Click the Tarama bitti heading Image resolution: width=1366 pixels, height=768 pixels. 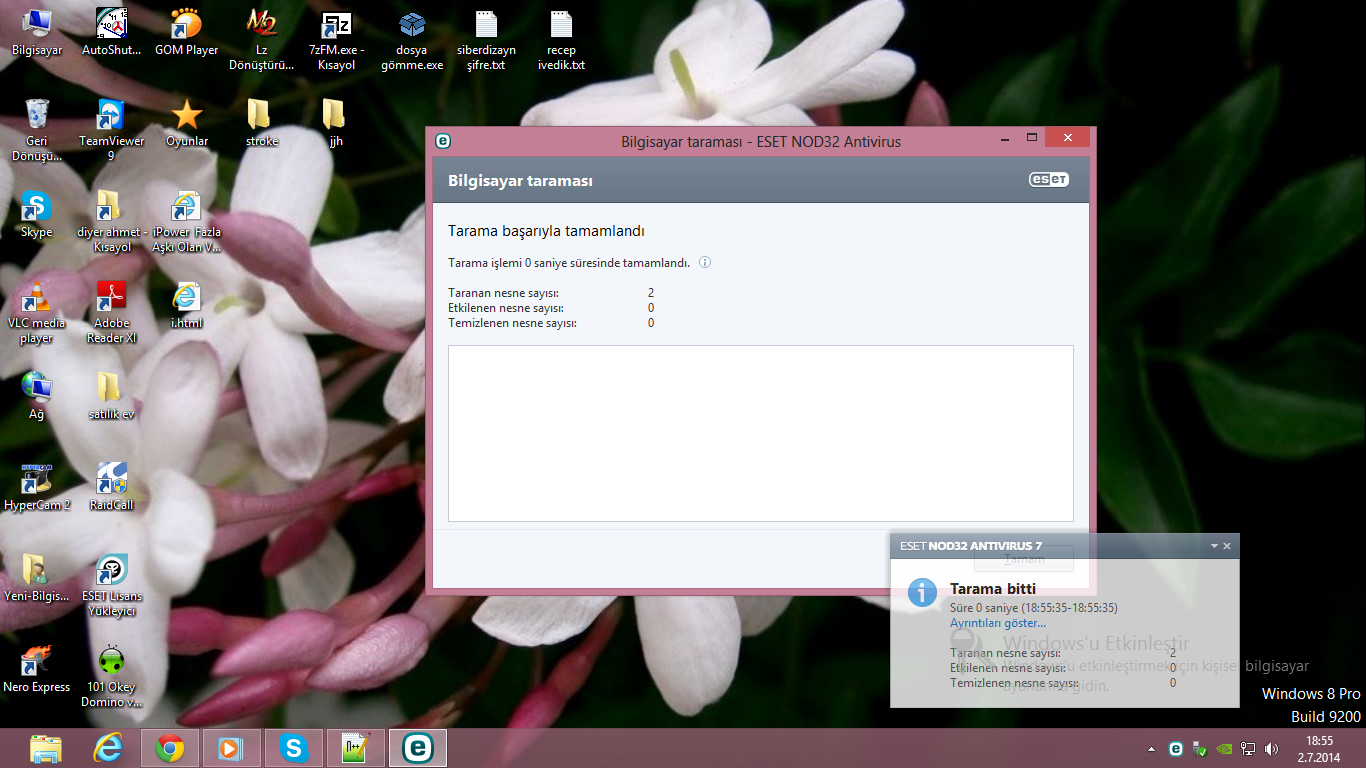(993, 589)
